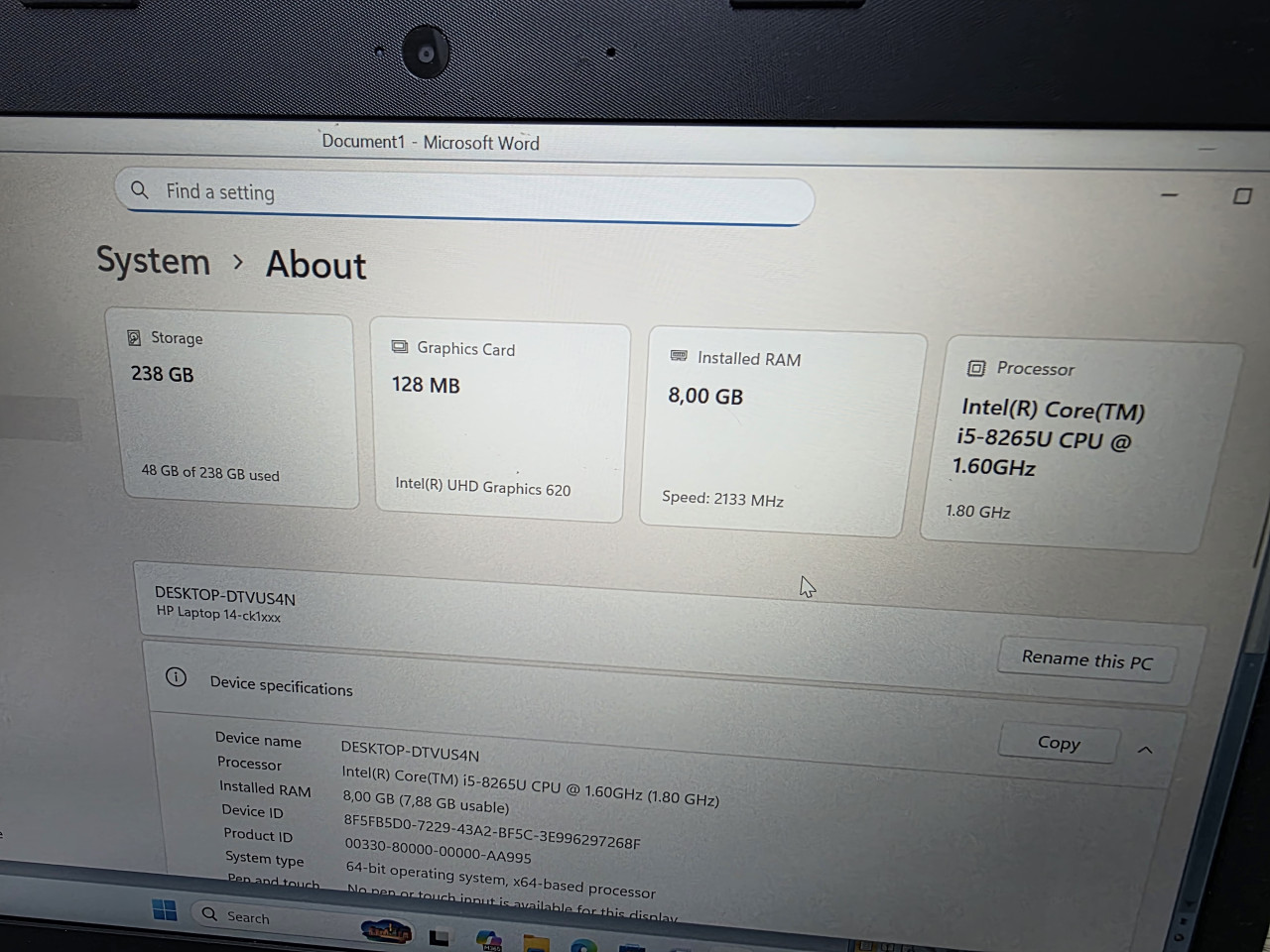Select the Installed RAM 8,00 GB card
The width and height of the screenshot is (1270, 952).
tap(782, 431)
